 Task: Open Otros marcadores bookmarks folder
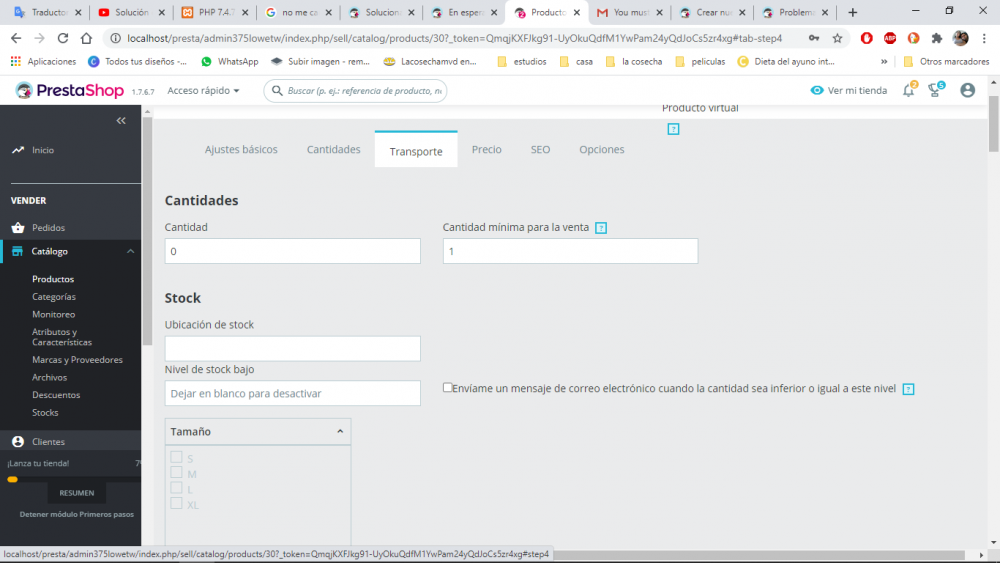click(x=946, y=62)
